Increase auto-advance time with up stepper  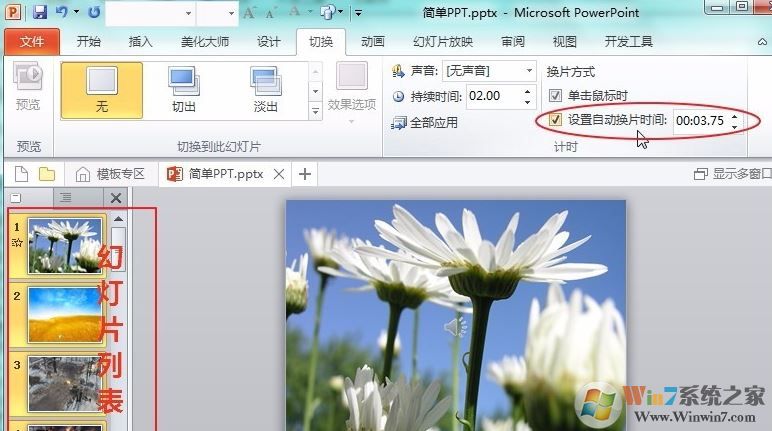734,116
